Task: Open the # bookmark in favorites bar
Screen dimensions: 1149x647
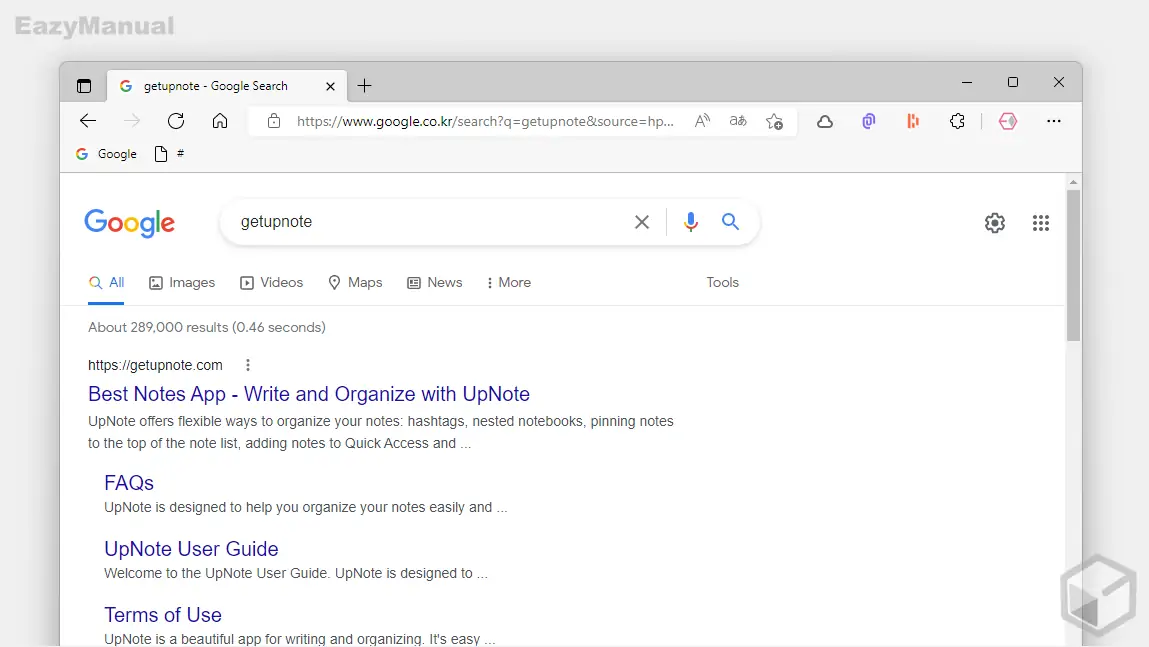Action: 170,154
